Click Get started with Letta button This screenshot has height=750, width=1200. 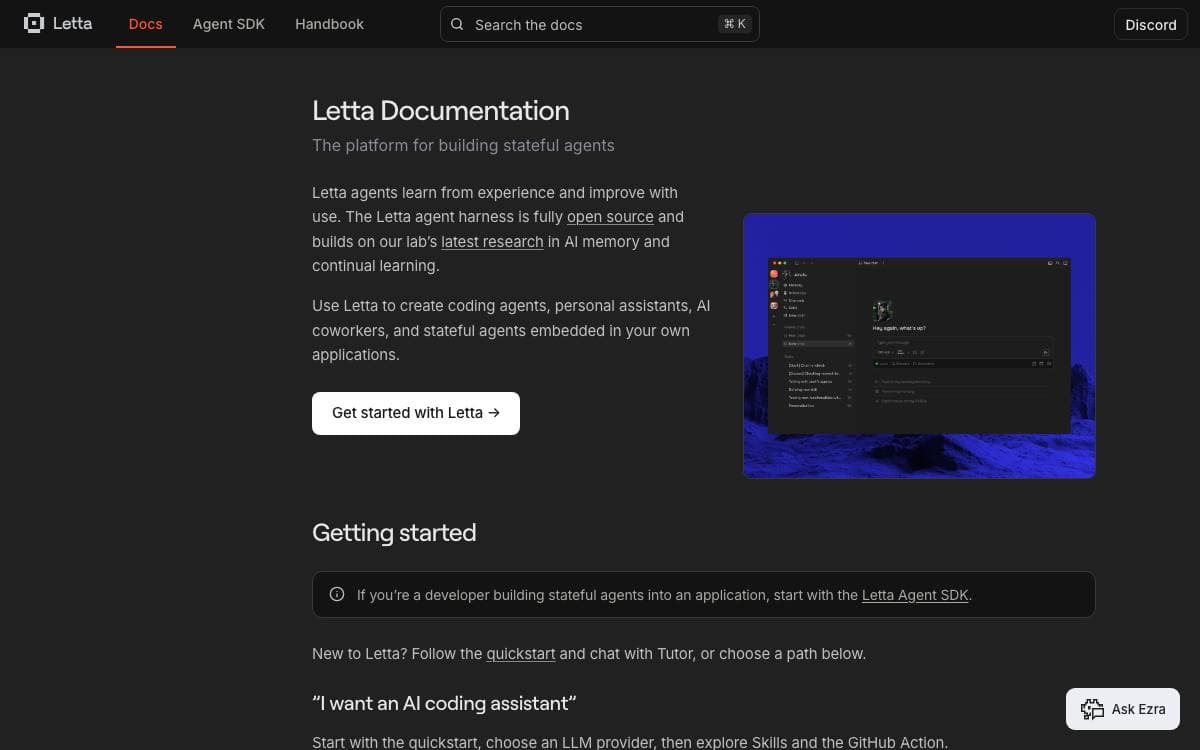click(x=416, y=413)
